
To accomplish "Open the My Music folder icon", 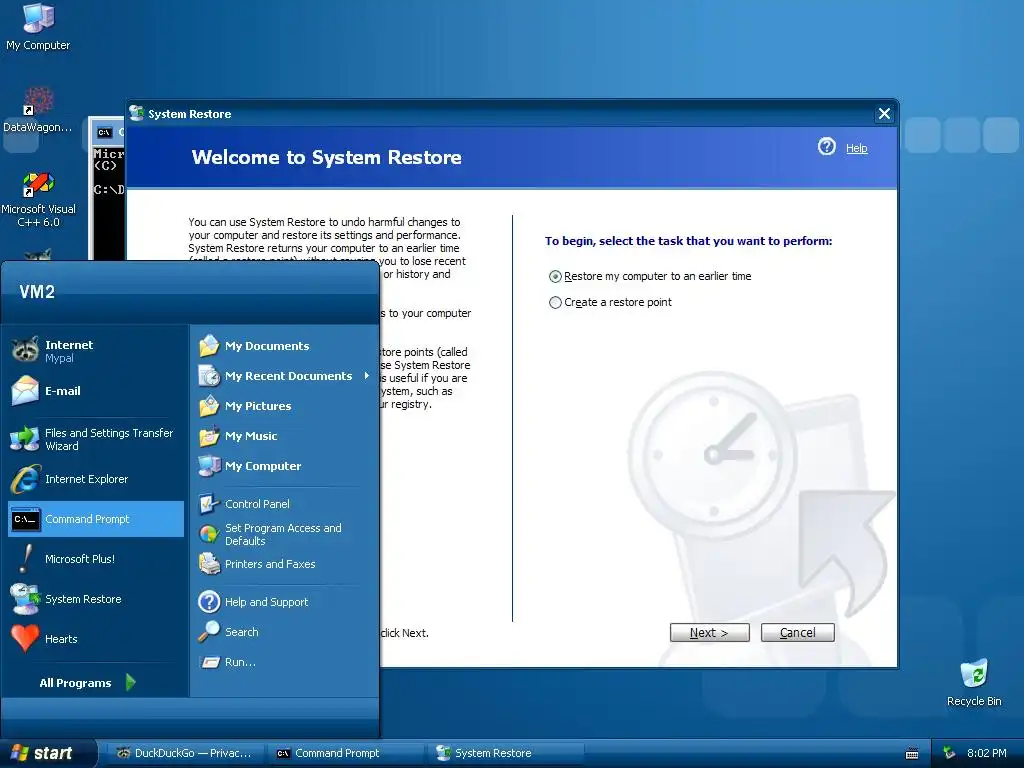I will 209,436.
